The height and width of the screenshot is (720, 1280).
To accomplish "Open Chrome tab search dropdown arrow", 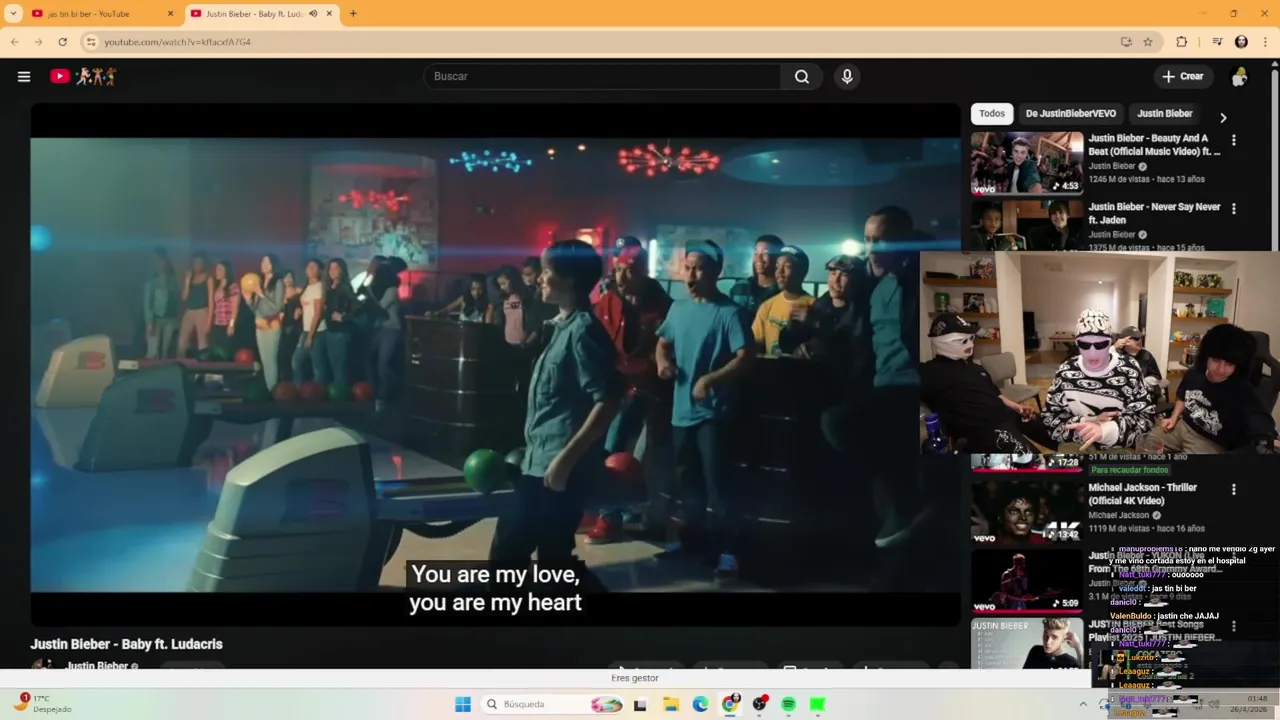I will 14,14.
